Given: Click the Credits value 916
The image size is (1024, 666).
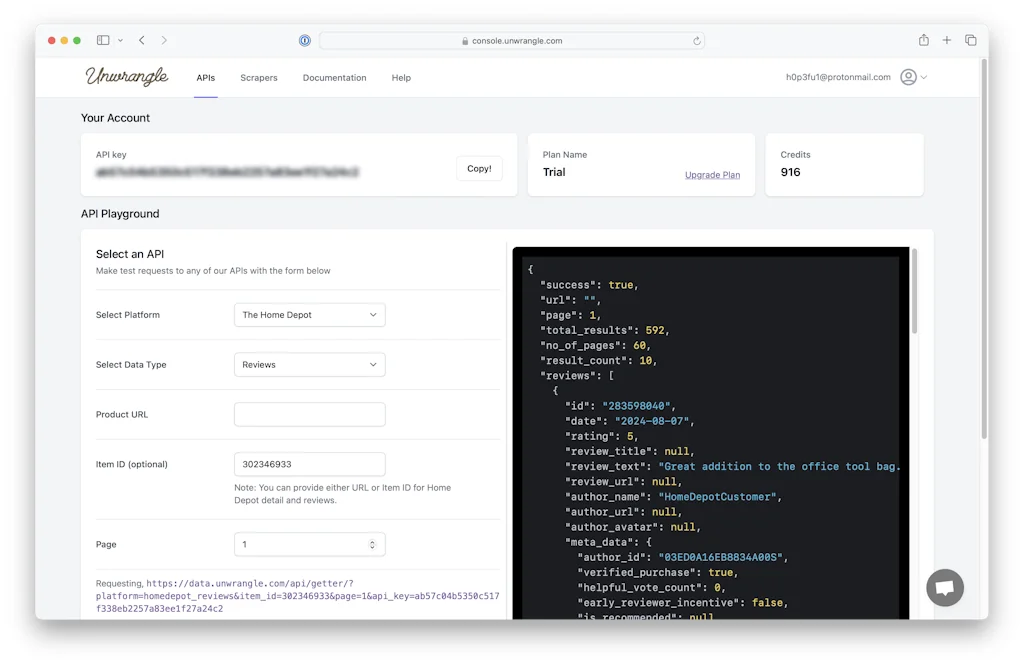Looking at the screenshot, I should pyautogui.click(x=790, y=172).
